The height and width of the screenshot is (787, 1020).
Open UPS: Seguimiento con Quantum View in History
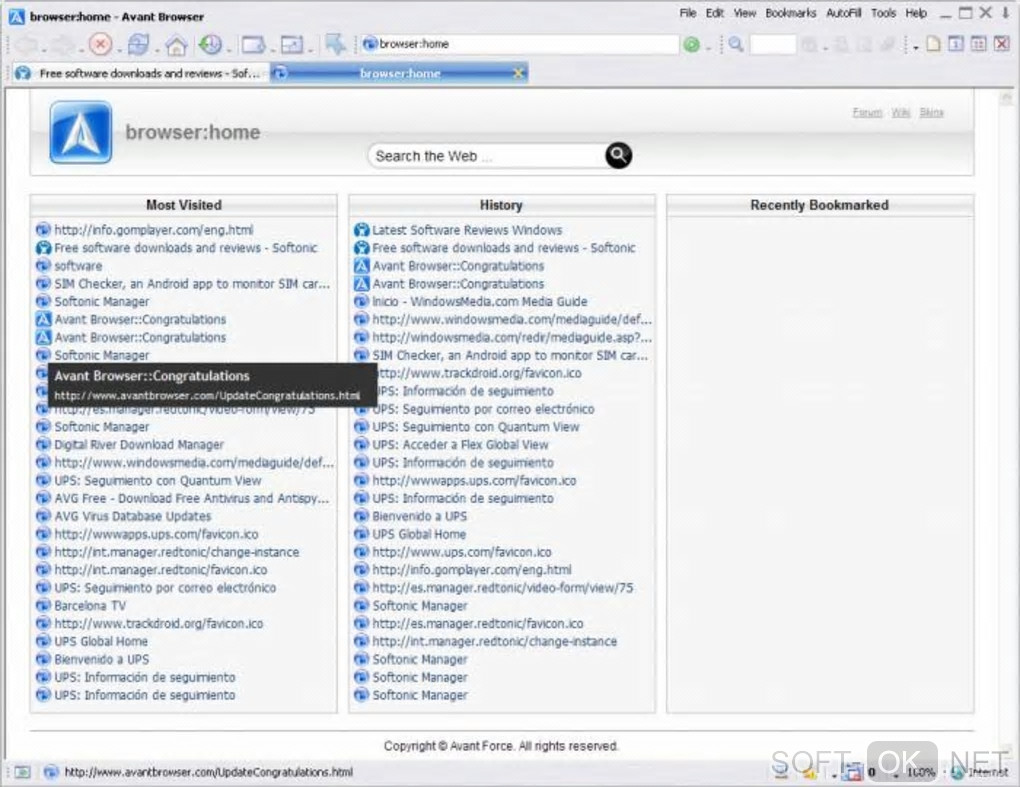tap(476, 427)
